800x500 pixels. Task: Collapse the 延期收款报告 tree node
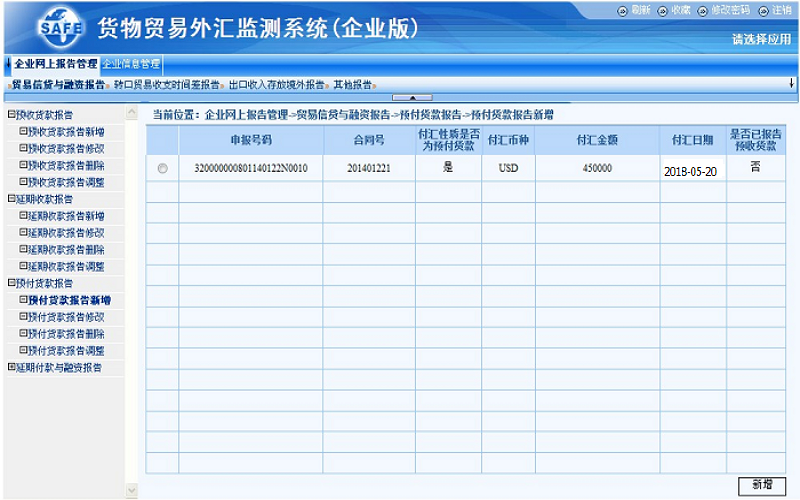coord(11,199)
